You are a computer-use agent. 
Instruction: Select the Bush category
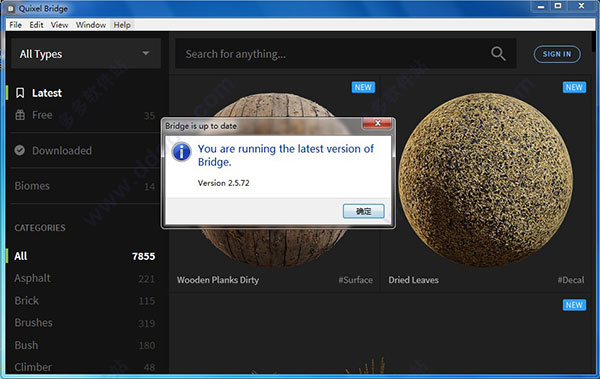coord(84,345)
